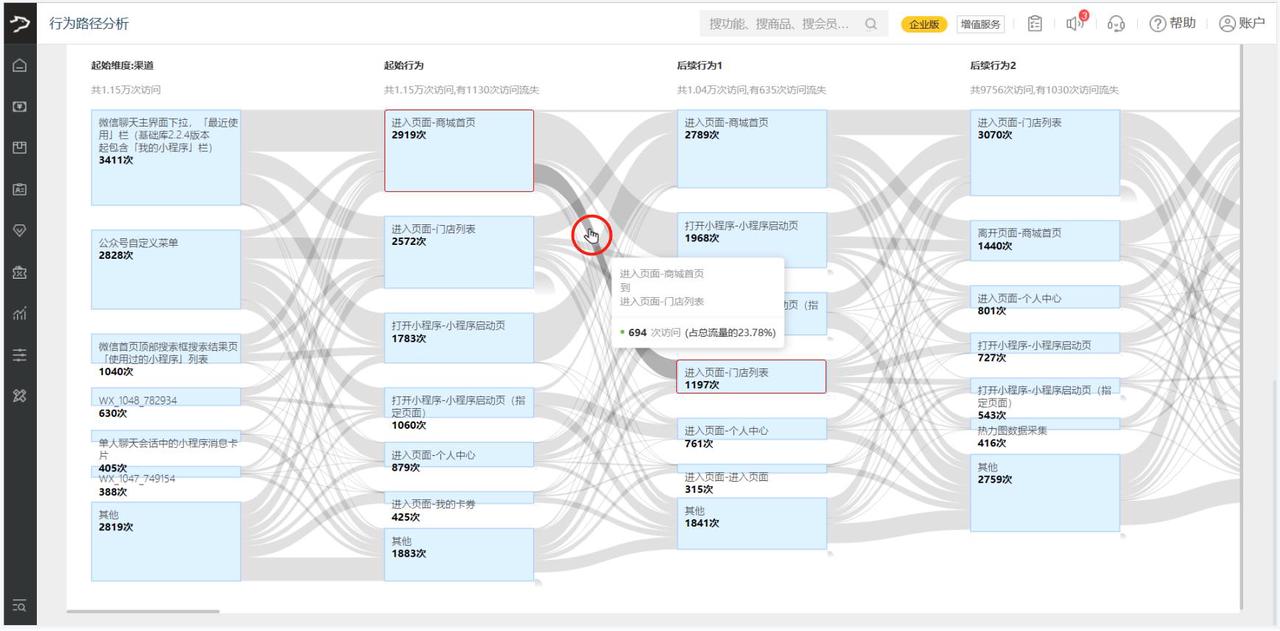The image size is (1280, 631).
Task: Select the 进入页面-个人中心 879次 node
Action: click(459, 455)
